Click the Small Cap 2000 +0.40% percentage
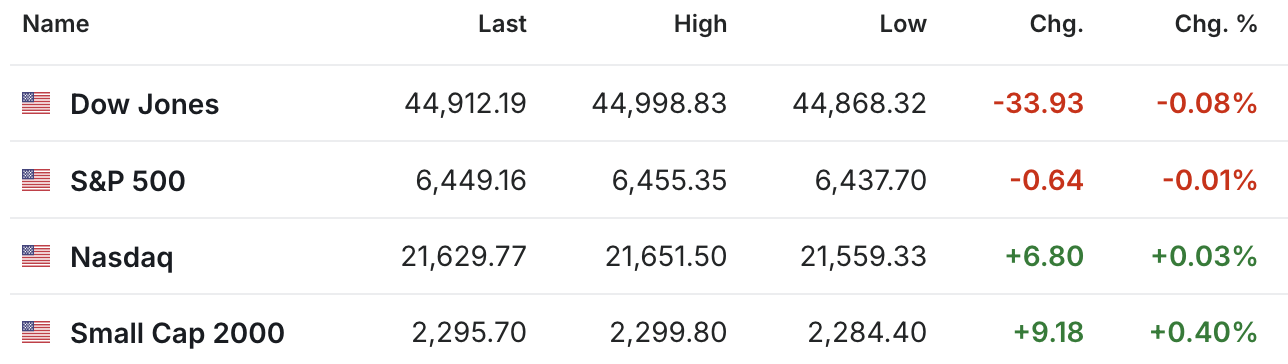Viewport: 1288px width, 364px height. 1204,332
